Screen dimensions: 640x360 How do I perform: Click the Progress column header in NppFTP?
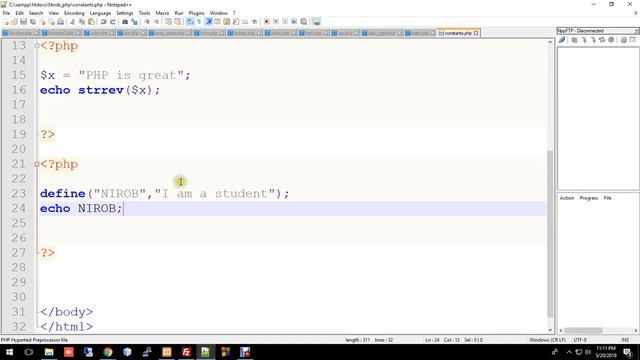click(589, 198)
